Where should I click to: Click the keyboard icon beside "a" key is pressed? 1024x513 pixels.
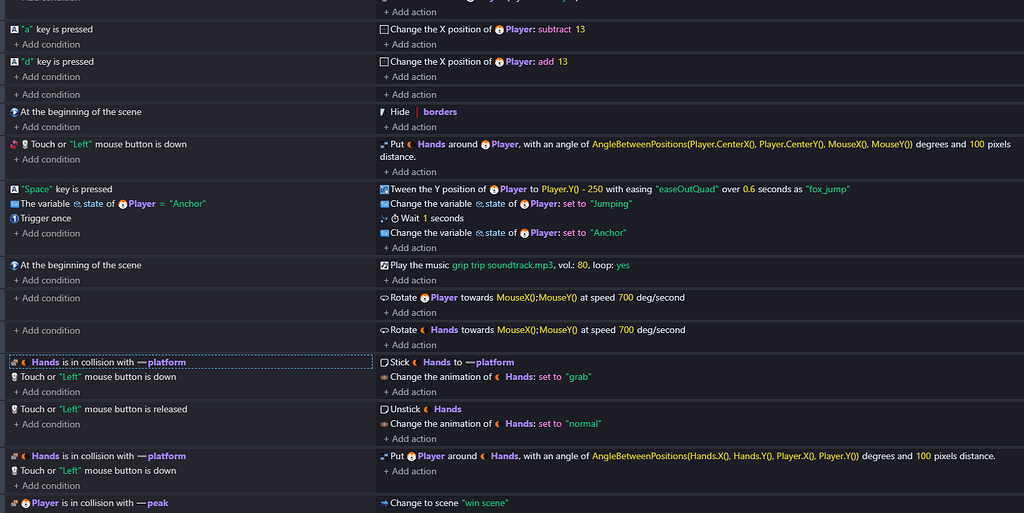click(x=14, y=29)
